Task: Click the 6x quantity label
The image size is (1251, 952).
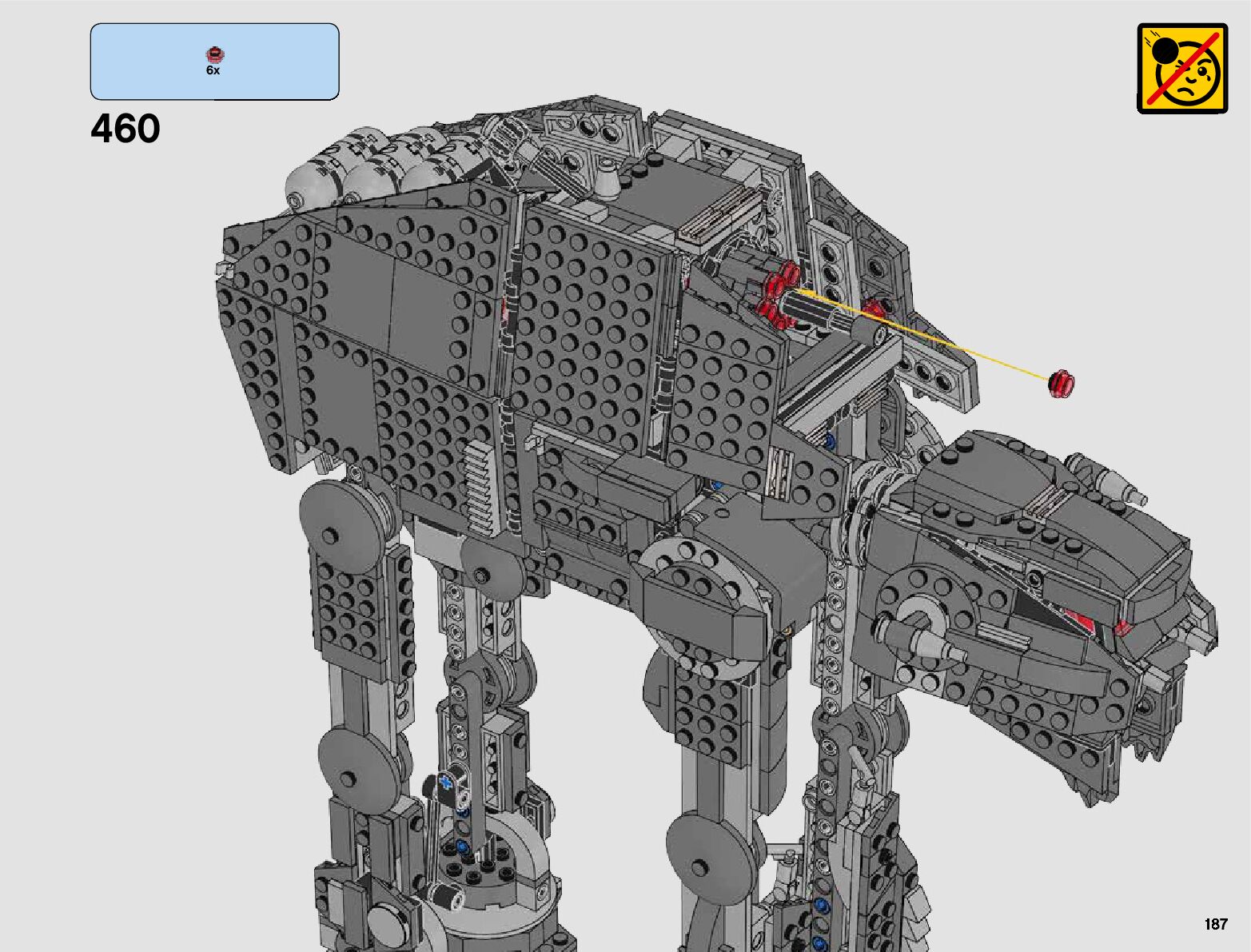Action: coord(213,70)
